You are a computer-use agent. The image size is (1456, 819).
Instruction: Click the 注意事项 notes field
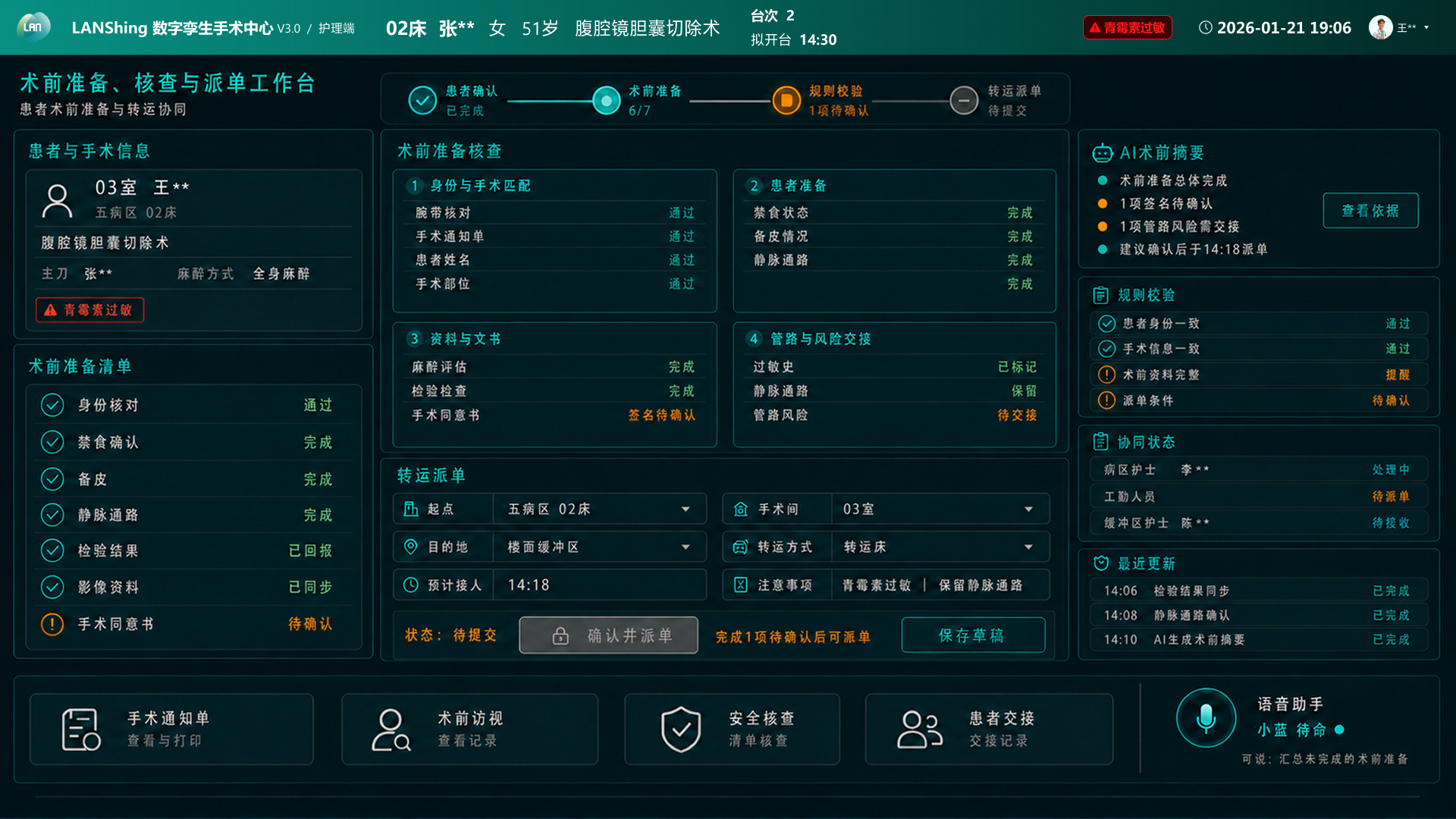click(x=940, y=585)
